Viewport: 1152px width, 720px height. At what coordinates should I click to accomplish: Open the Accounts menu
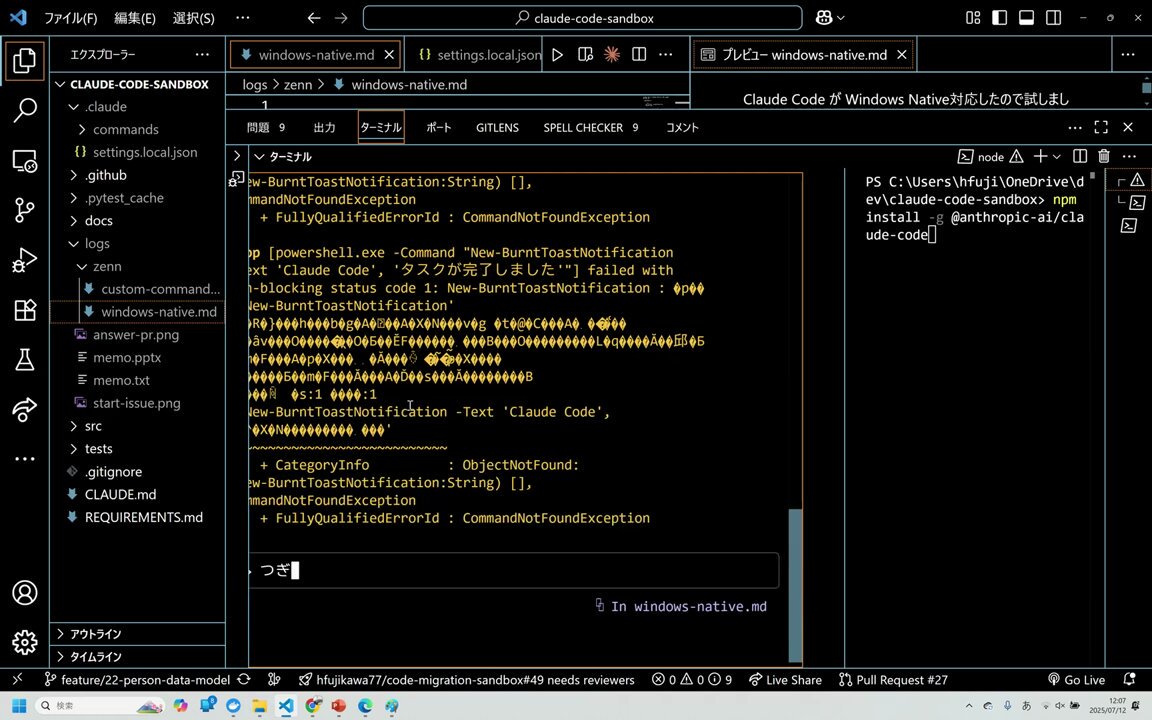tap(24, 592)
